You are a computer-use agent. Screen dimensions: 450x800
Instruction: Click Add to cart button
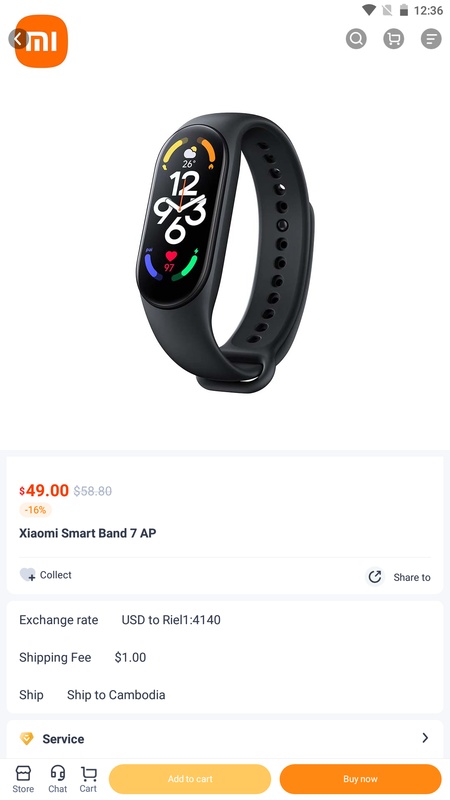coord(190,779)
